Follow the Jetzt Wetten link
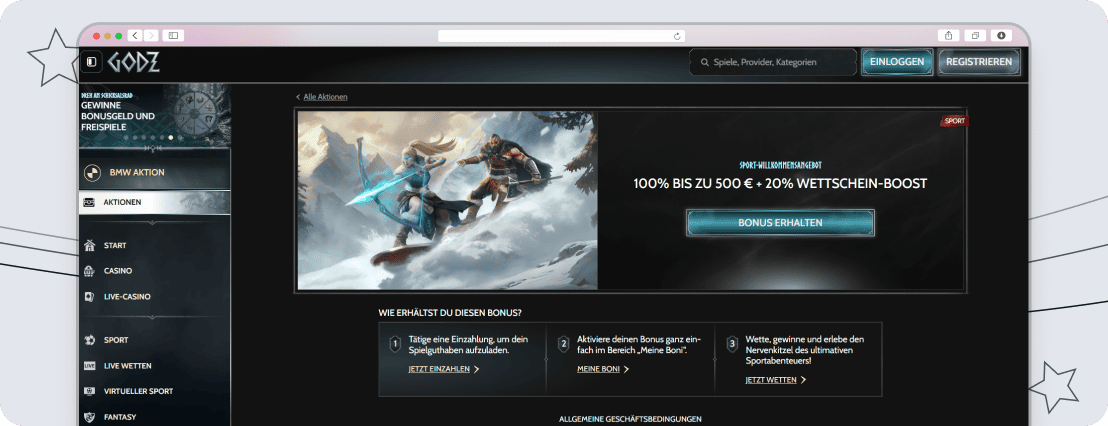This screenshot has height=426, width=1108. 771,380
